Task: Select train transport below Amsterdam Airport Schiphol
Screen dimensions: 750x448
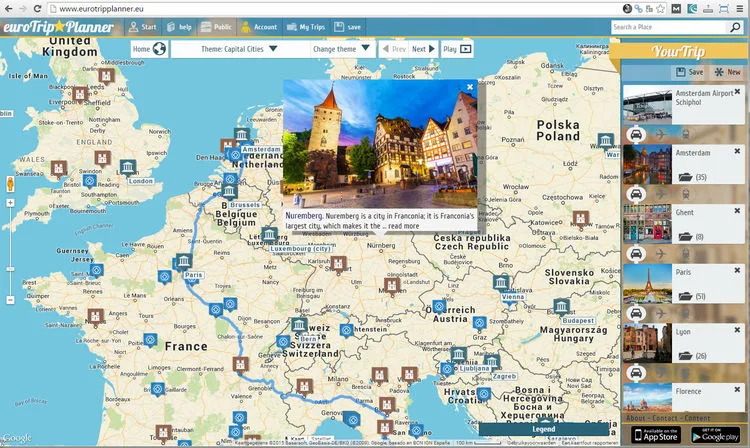Action: click(x=685, y=134)
